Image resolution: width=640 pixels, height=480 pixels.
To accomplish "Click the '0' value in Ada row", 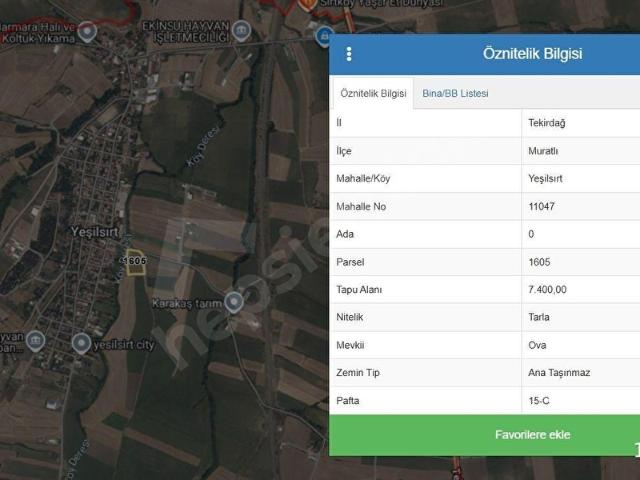I will coord(531,234).
